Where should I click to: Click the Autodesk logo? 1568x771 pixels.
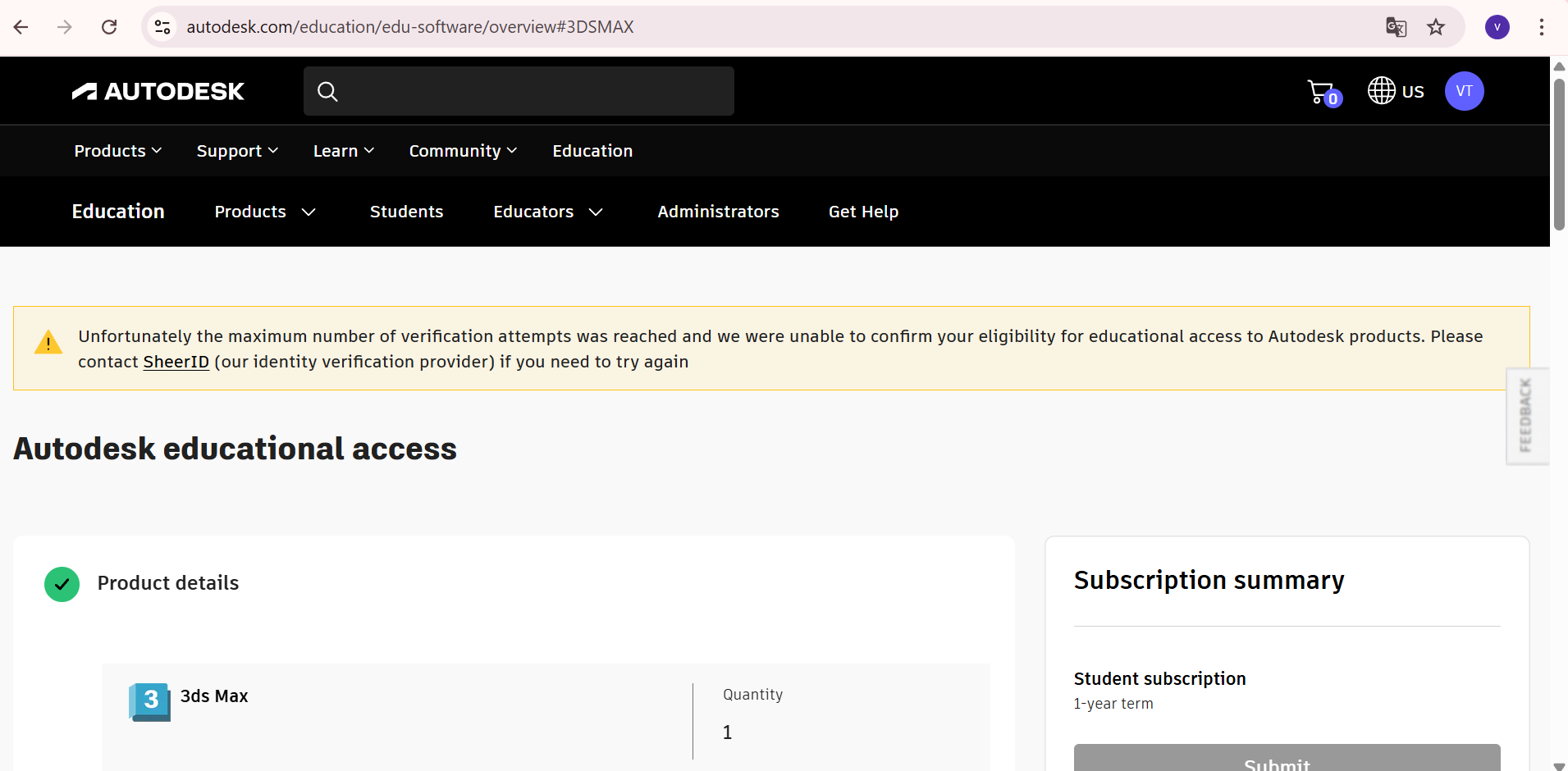click(158, 91)
